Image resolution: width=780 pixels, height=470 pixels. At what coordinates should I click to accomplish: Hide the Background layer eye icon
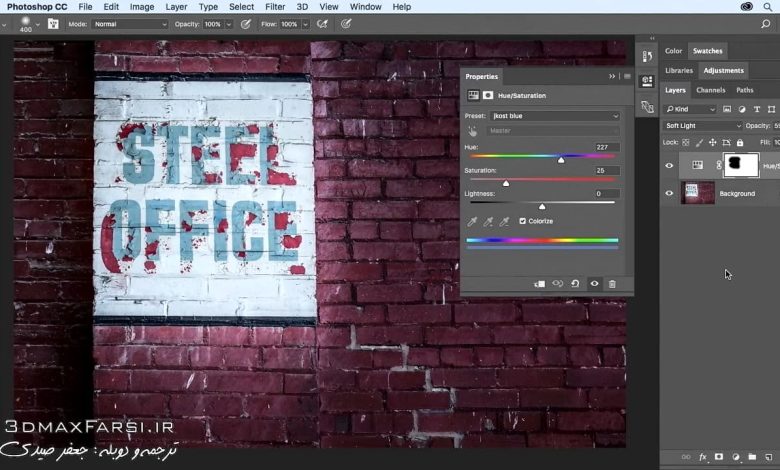click(669, 193)
